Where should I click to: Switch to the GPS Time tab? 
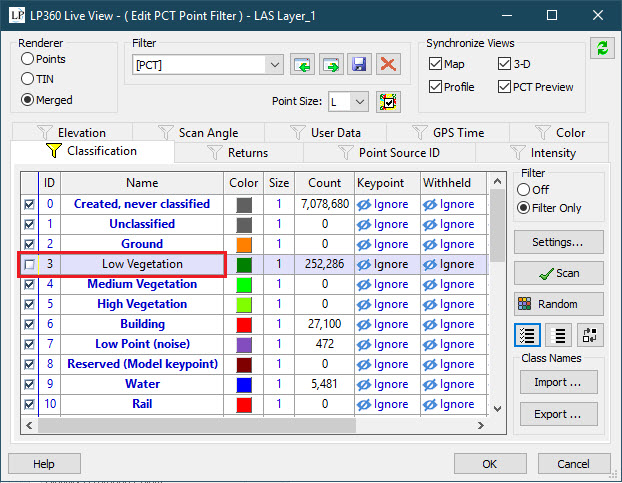[x=448, y=132]
